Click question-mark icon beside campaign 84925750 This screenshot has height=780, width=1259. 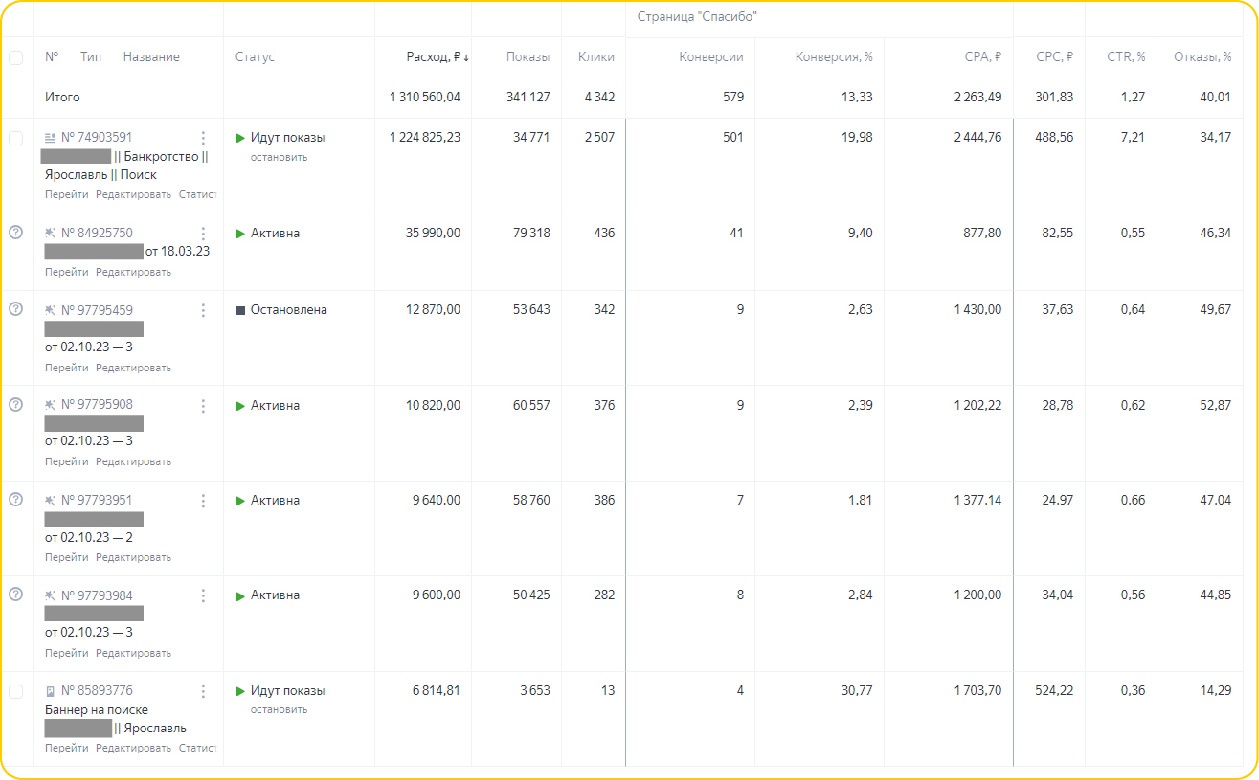tap(16, 232)
